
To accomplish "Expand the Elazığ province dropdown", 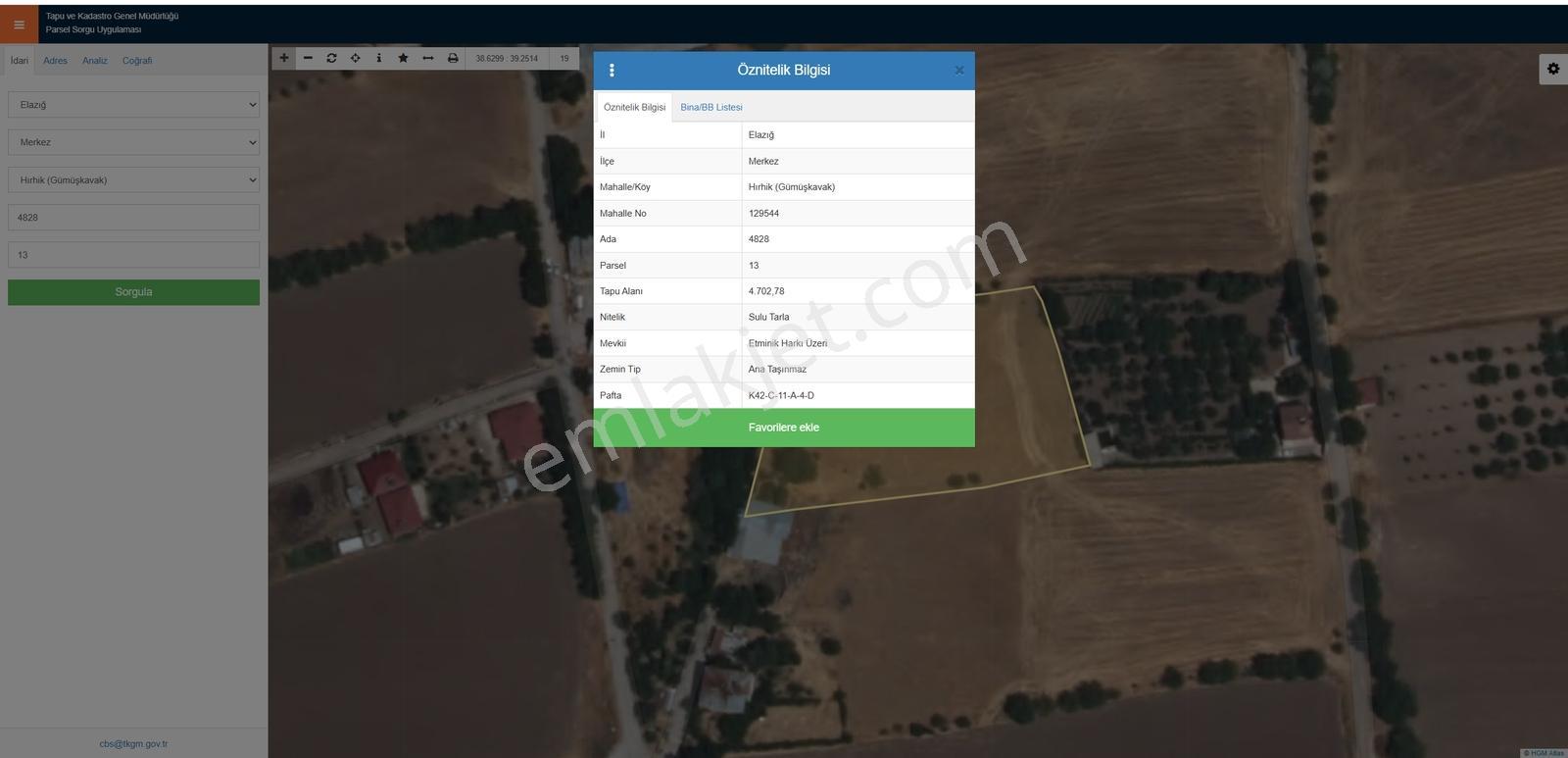I will pos(133,105).
